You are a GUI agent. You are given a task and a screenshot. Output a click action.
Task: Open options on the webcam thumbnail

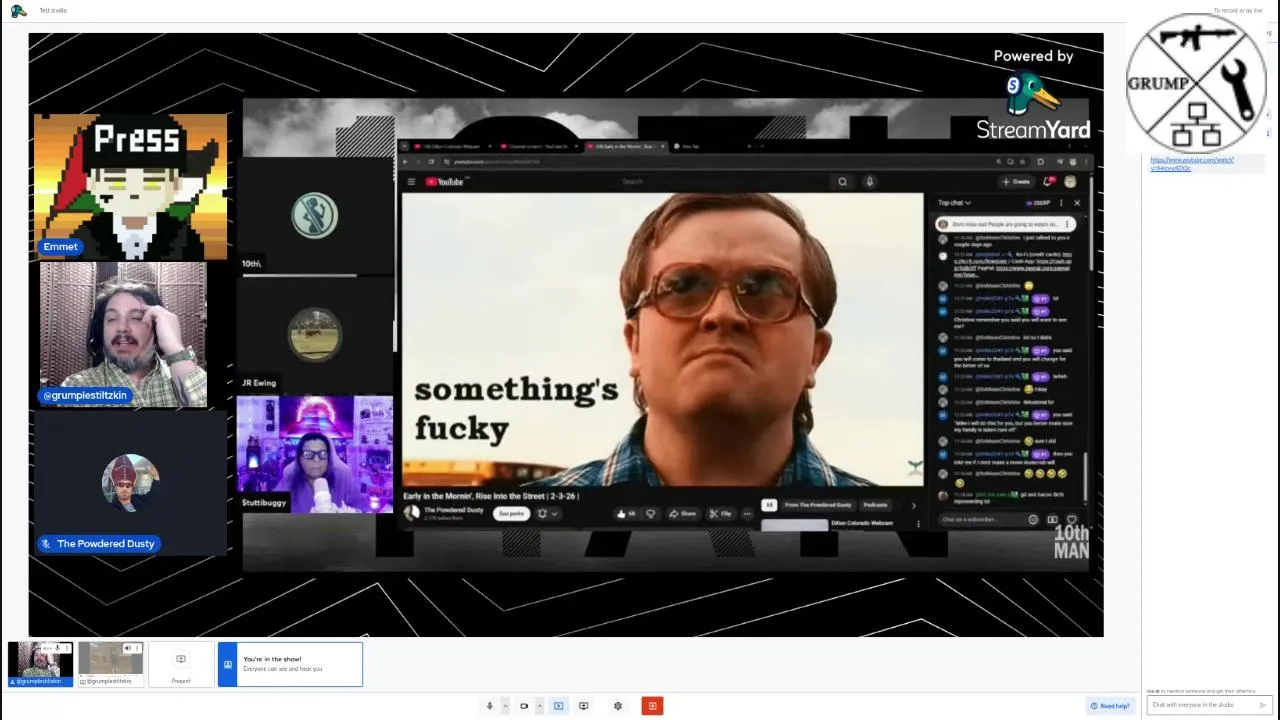(x=67, y=648)
